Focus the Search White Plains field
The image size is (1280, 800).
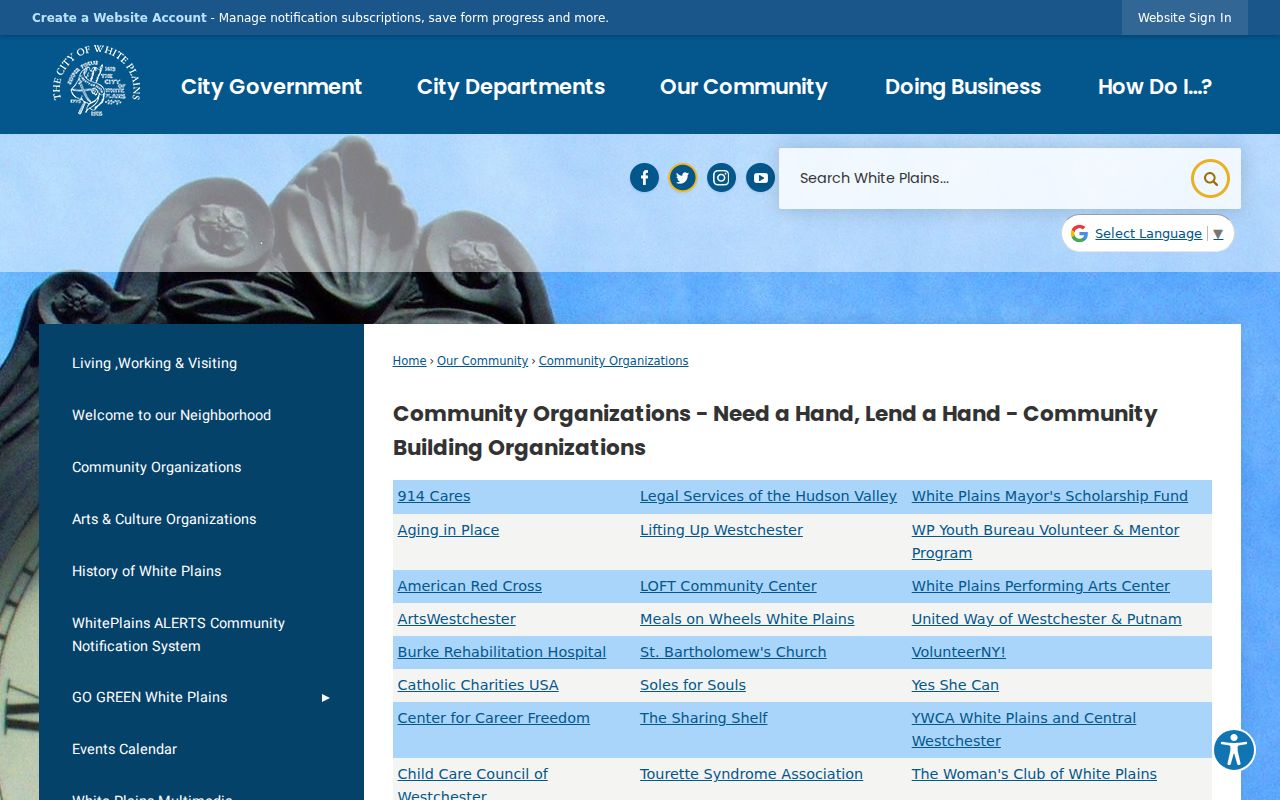tap(985, 179)
